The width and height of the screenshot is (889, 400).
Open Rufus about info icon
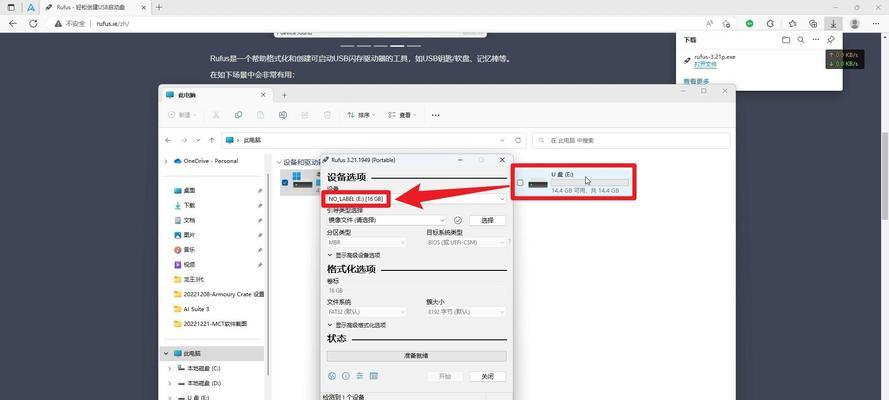pos(345,376)
